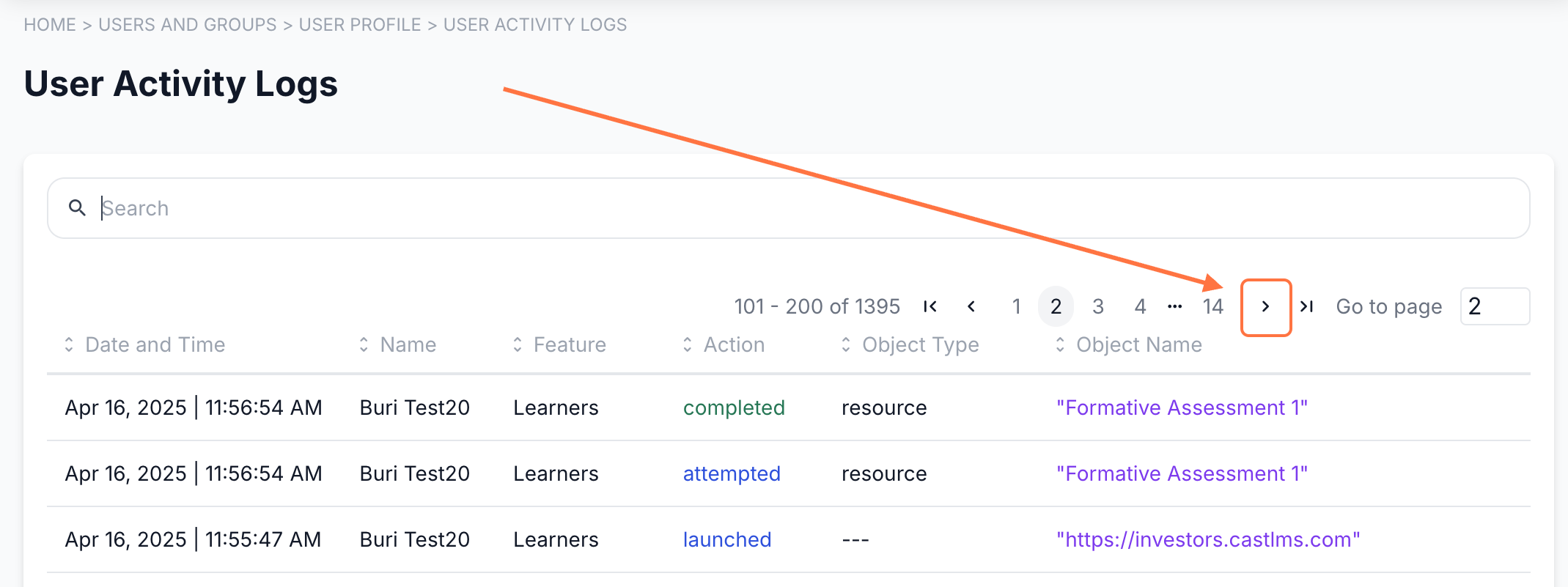
Task: Go to Home breadcrumb
Action: pyautogui.click(x=50, y=25)
